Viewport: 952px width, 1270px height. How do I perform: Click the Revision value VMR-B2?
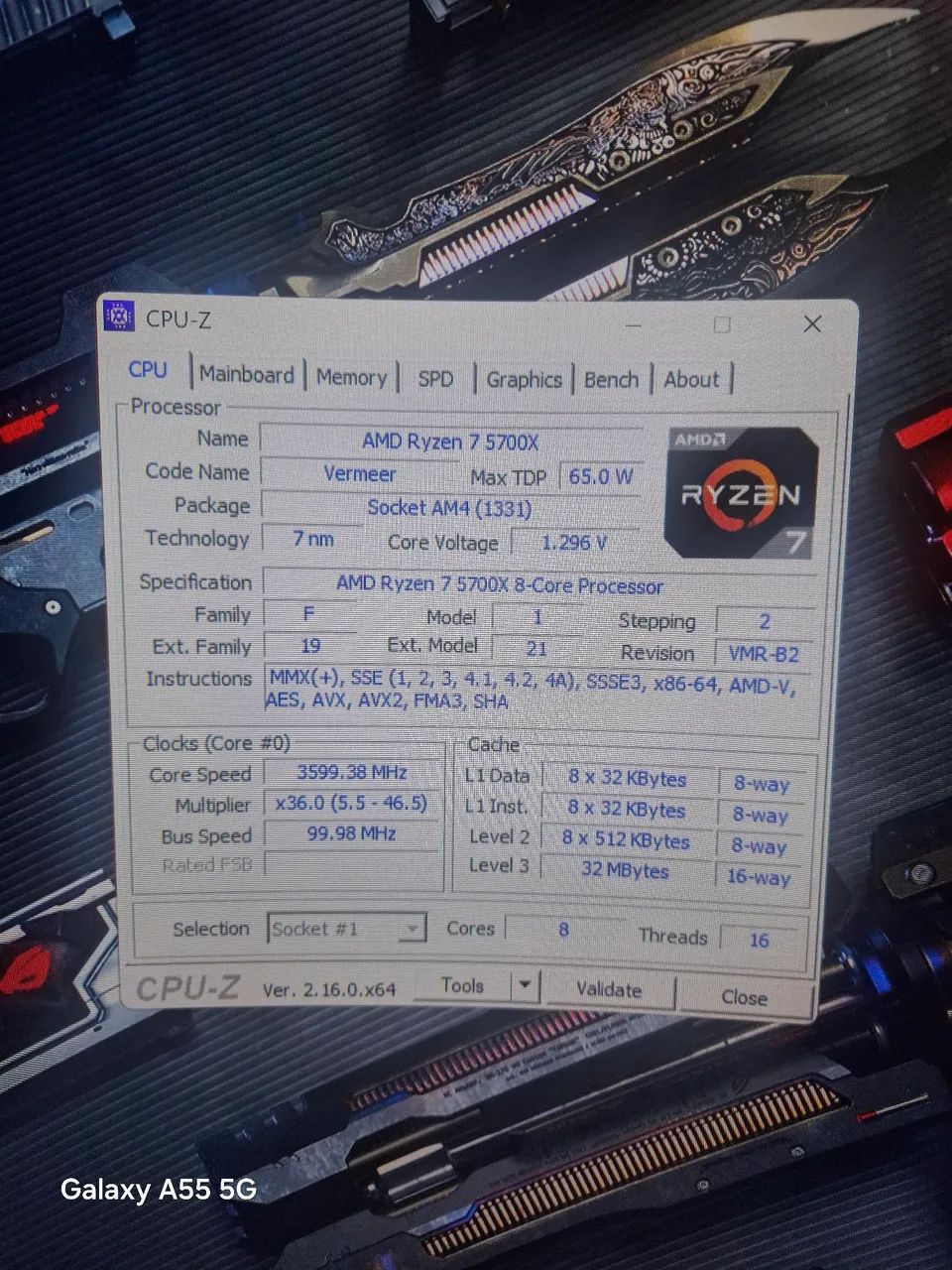point(764,654)
